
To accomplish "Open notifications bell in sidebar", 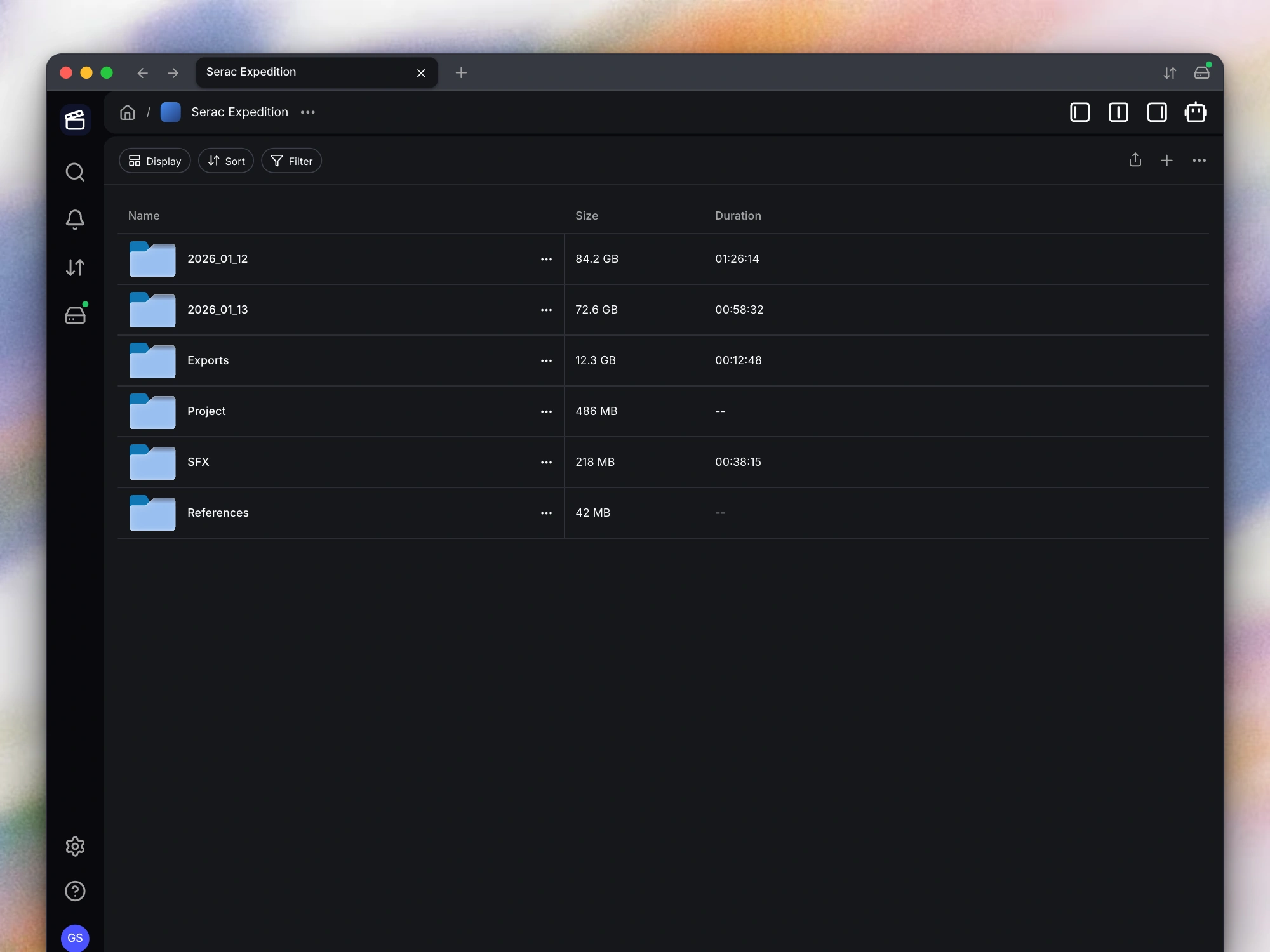I will click(75, 220).
